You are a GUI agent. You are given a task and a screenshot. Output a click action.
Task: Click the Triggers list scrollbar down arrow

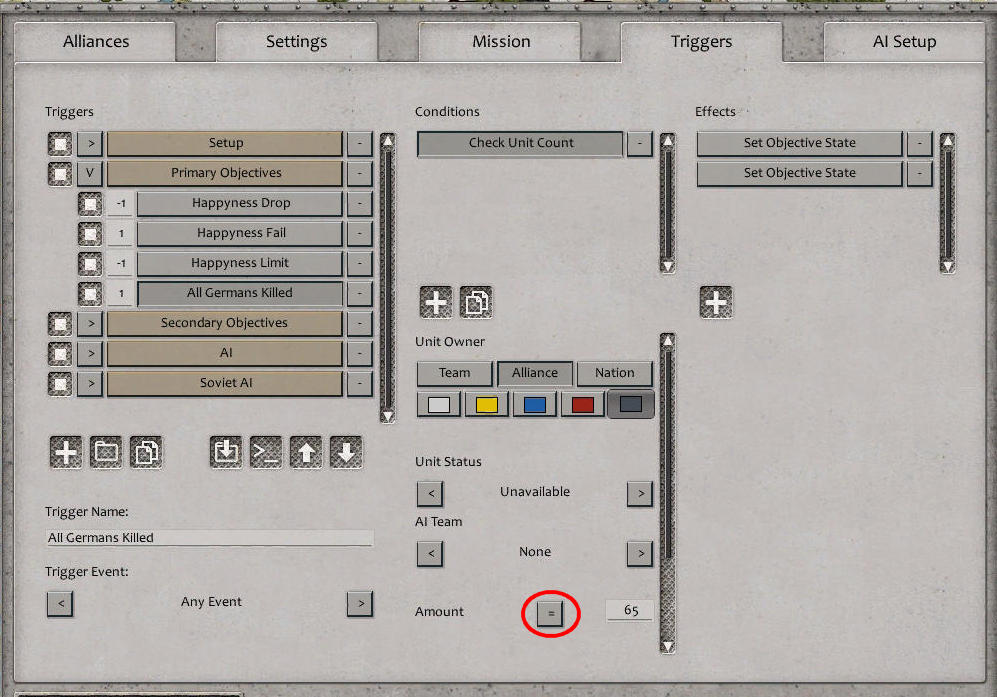387,417
